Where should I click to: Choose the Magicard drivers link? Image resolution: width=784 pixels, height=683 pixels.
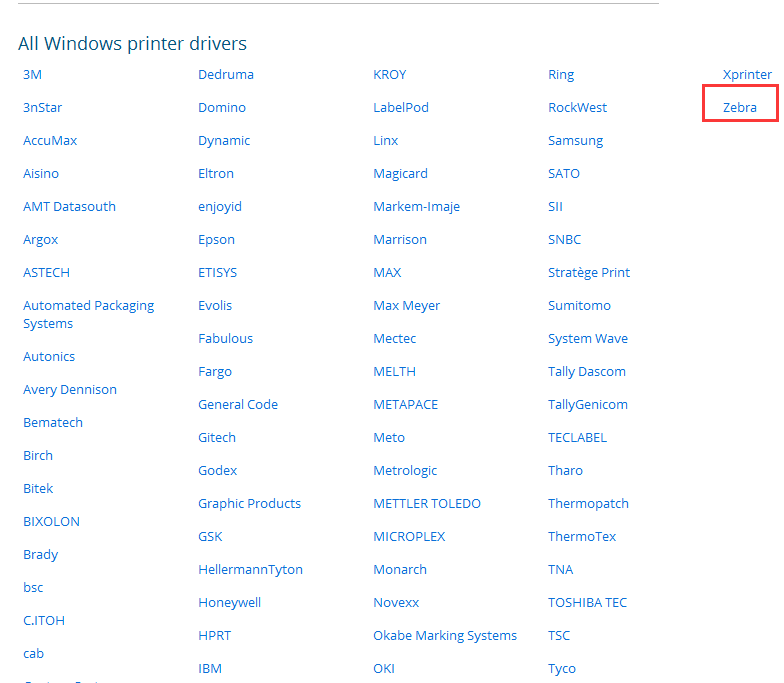(x=400, y=173)
